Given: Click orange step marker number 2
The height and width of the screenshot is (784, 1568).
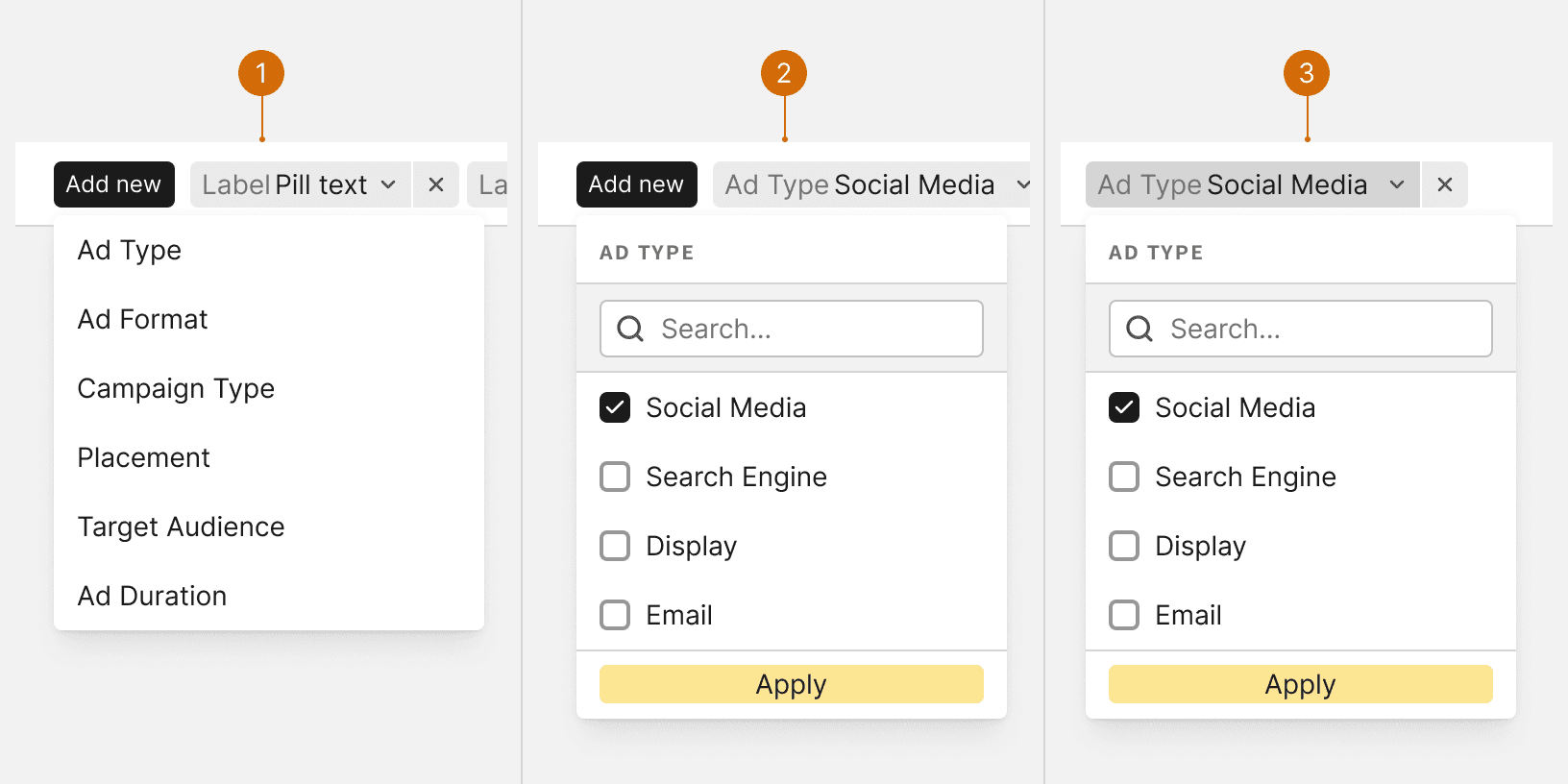Looking at the screenshot, I should [x=784, y=73].
